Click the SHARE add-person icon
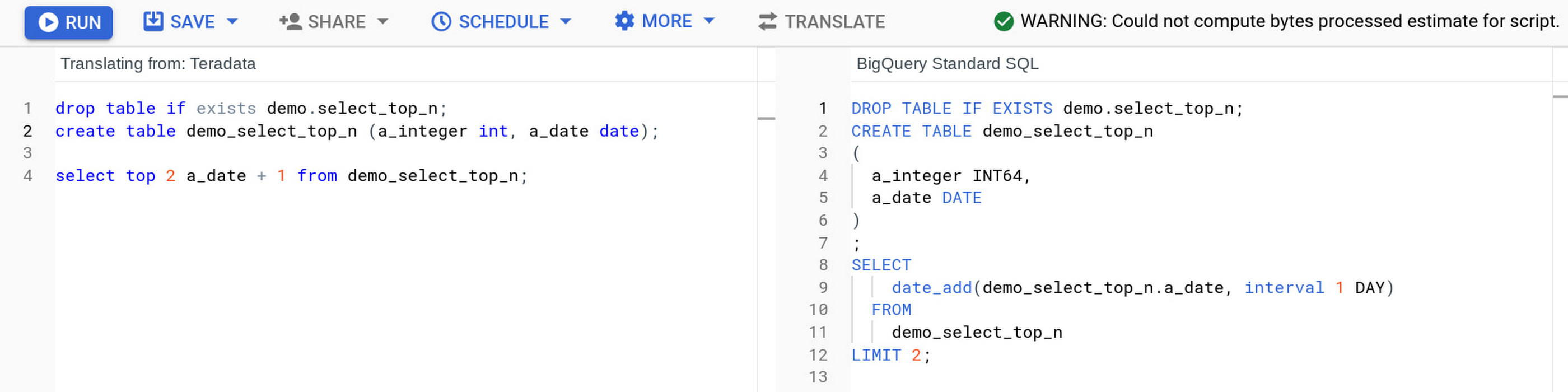 point(291,21)
